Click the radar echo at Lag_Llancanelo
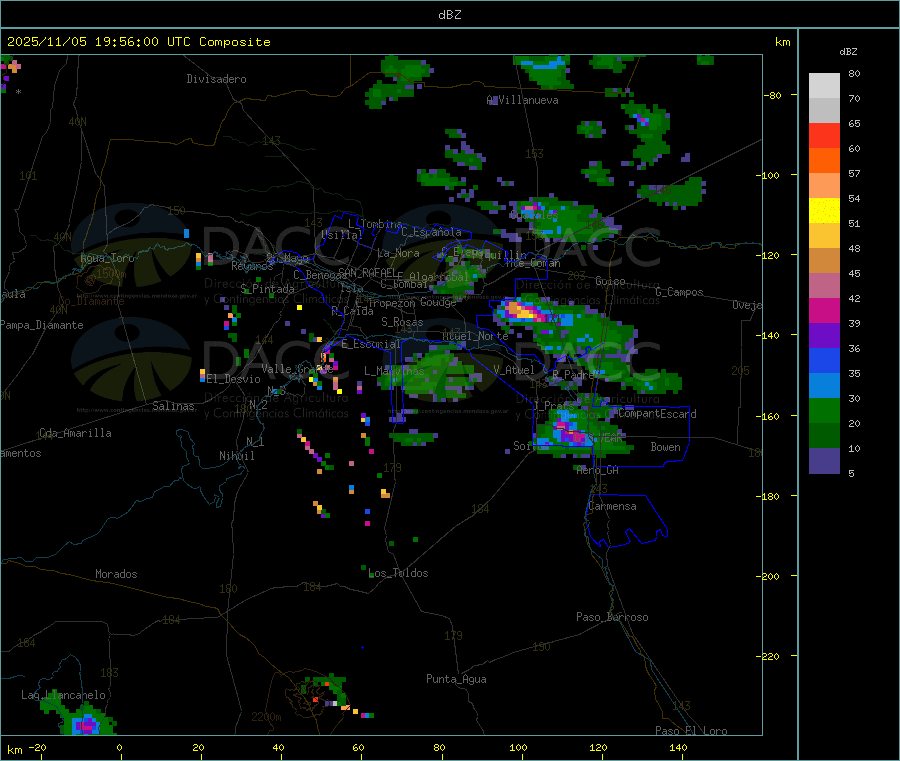Screen dimensions: 900x761 tap(86, 723)
